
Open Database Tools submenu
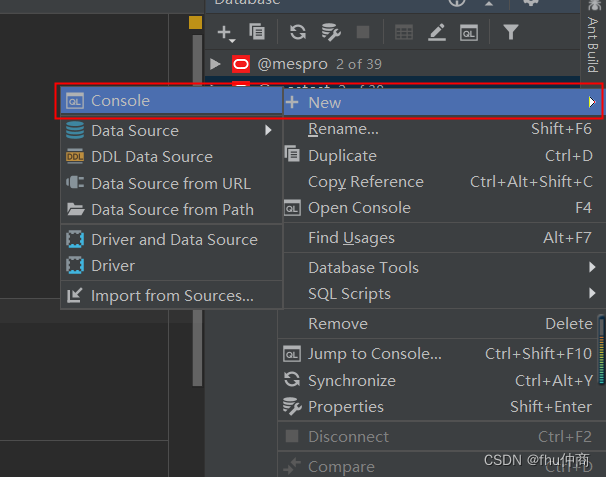pyautogui.click(x=443, y=267)
